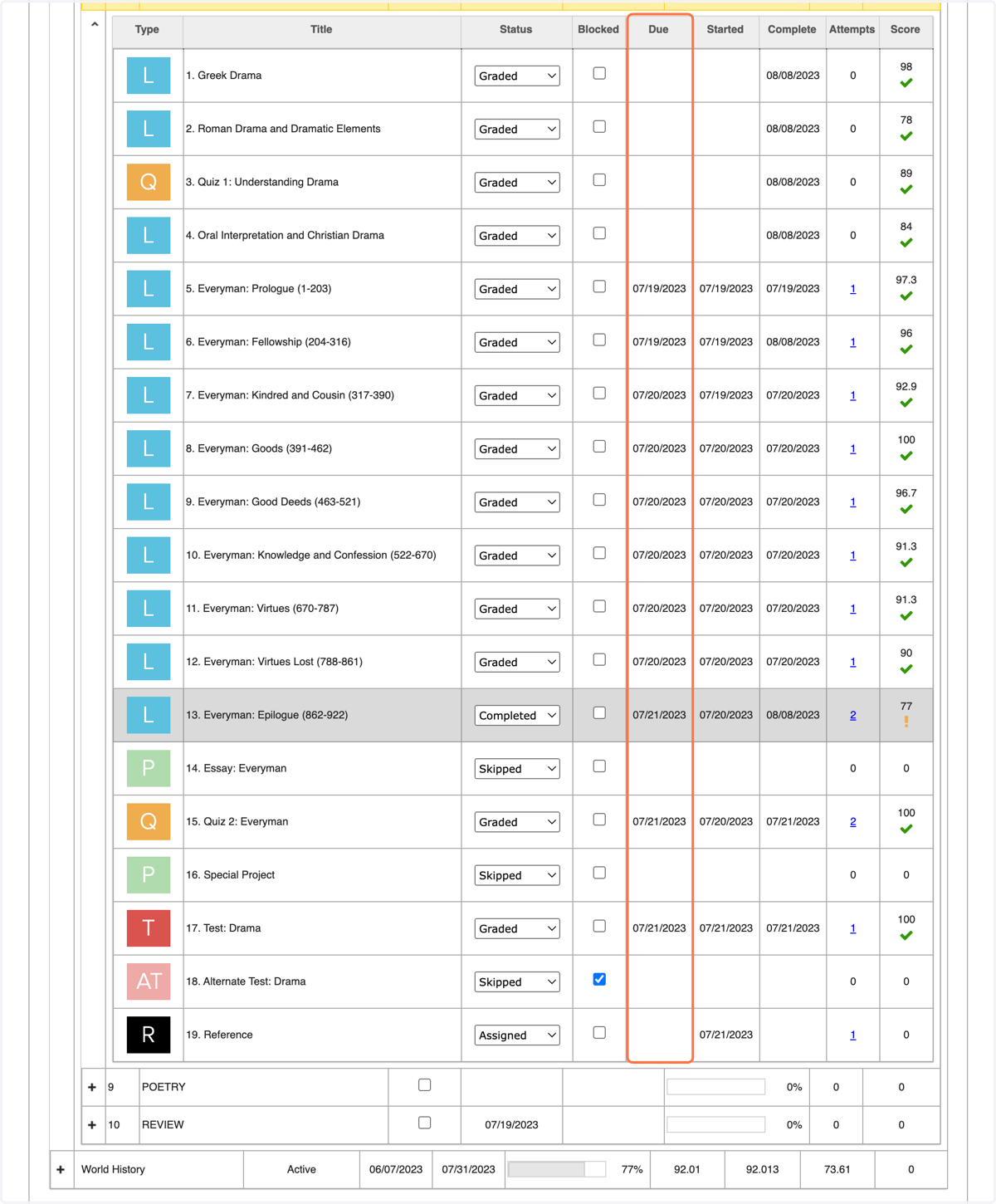The width and height of the screenshot is (996, 1204).
Task: Click the L icon for Everyman: Goods
Action: (149, 448)
